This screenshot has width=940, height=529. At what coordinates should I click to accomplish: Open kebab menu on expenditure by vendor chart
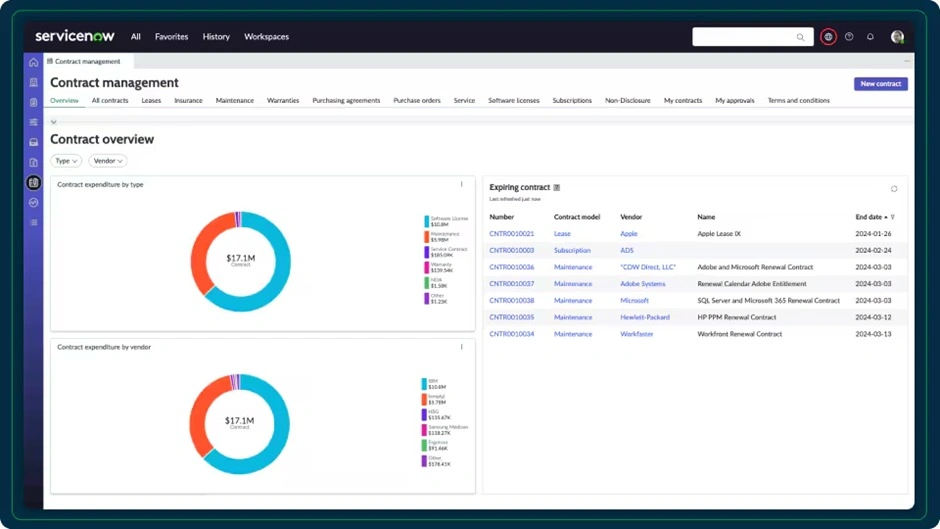click(461, 347)
